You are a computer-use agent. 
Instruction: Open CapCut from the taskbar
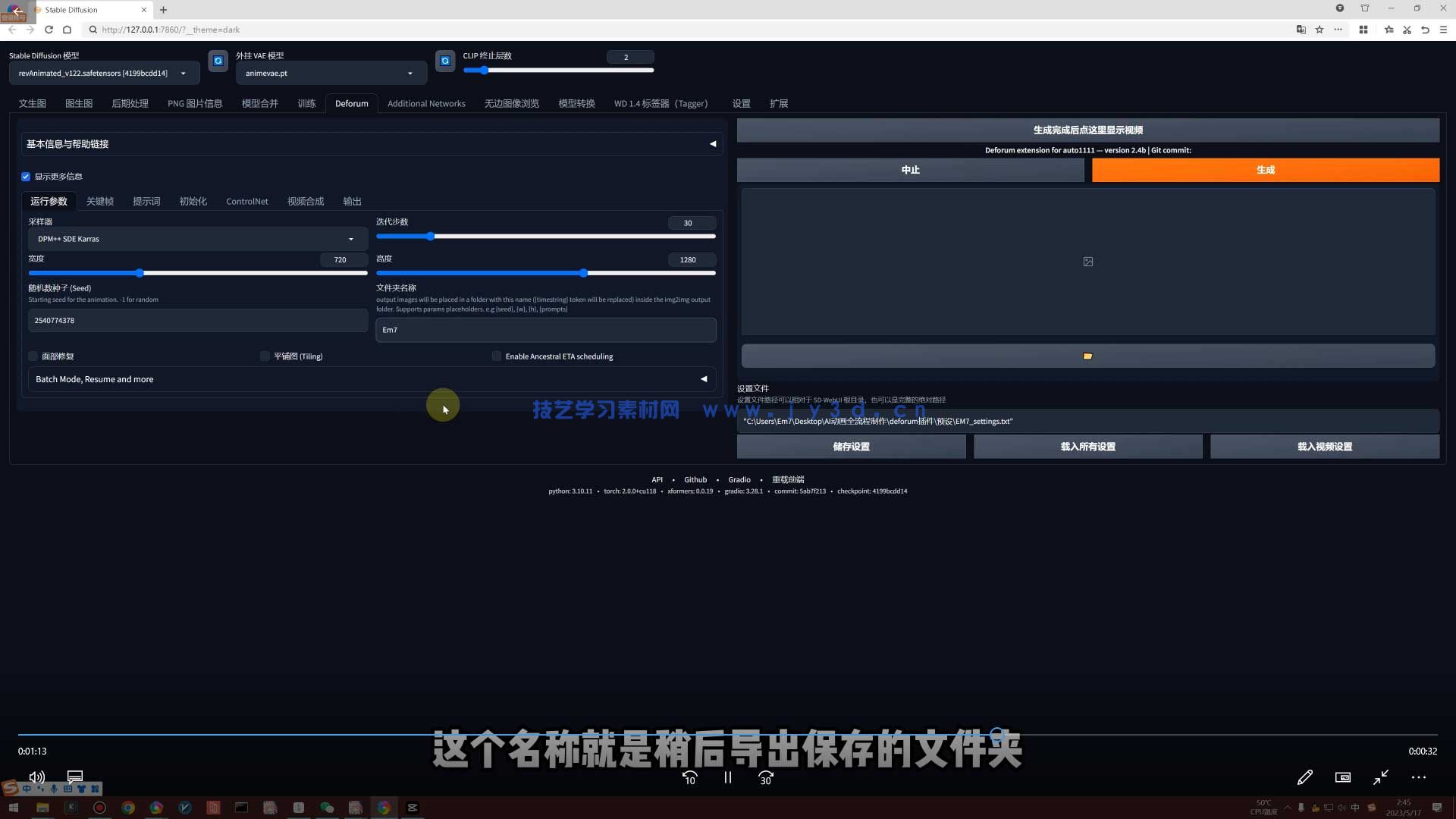(x=412, y=808)
